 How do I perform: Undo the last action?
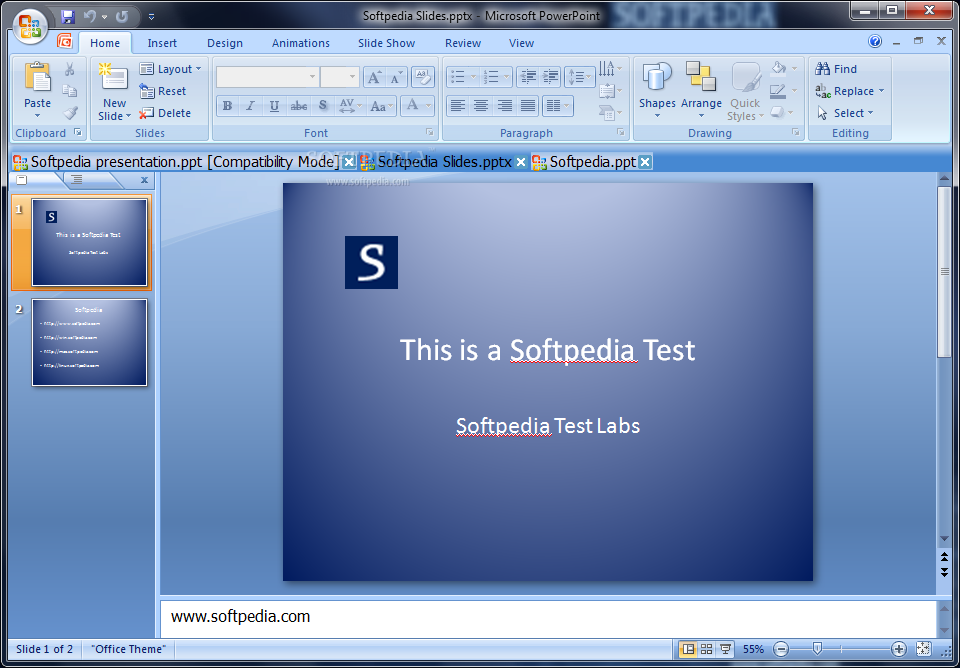tap(90, 17)
